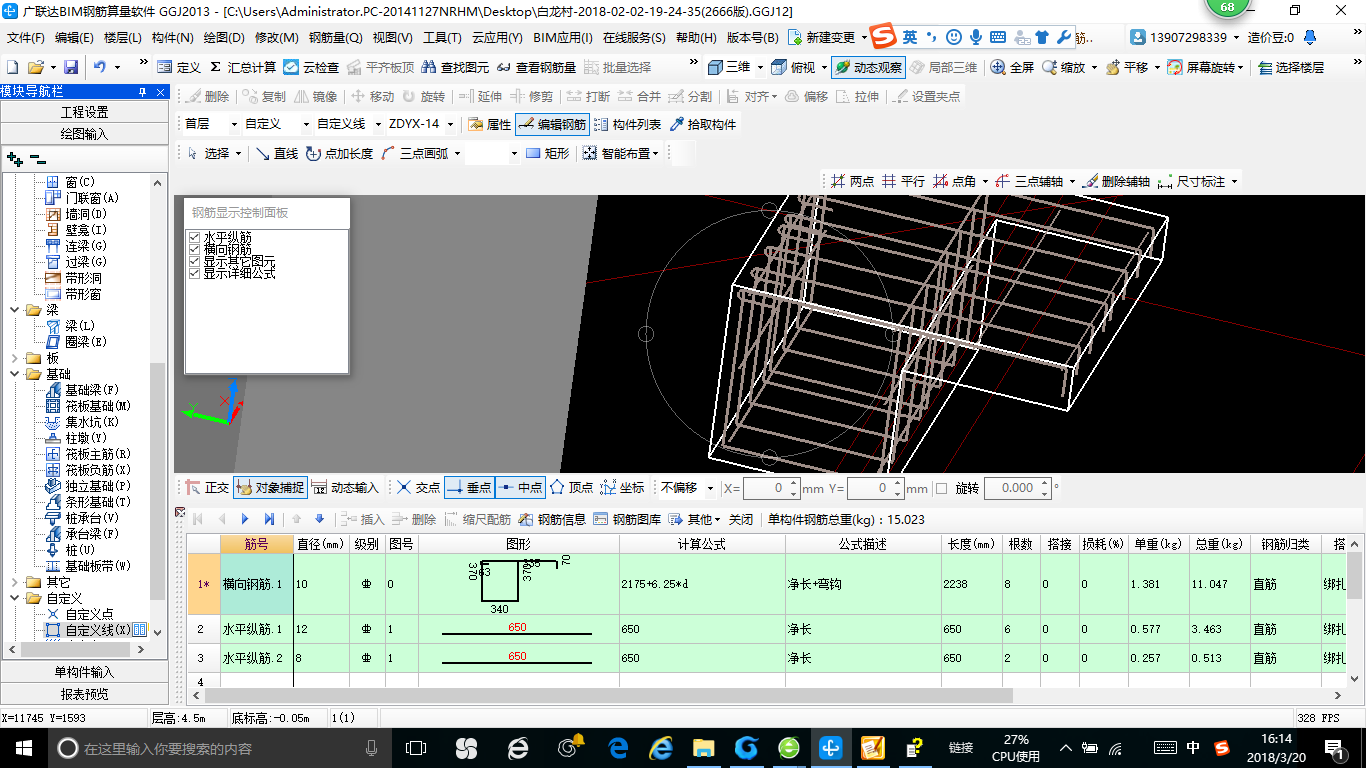Click the save disk icon in toolbar

click(x=71, y=67)
